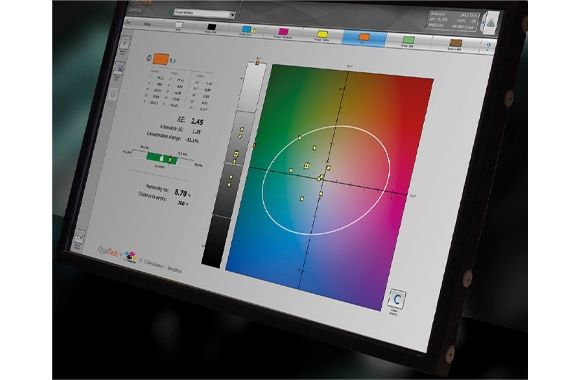Select the white paper swatch tab
580x380 pixels.
179,26
